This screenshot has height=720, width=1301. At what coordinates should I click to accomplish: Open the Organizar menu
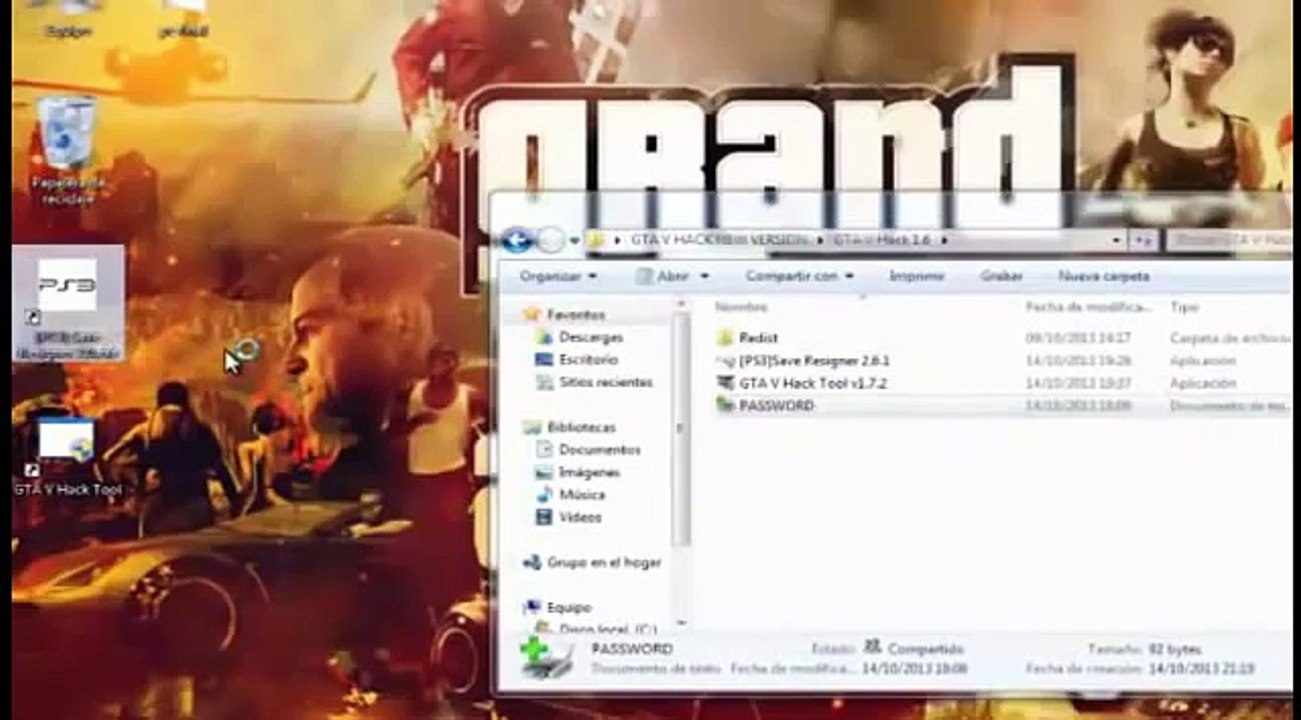tap(558, 276)
